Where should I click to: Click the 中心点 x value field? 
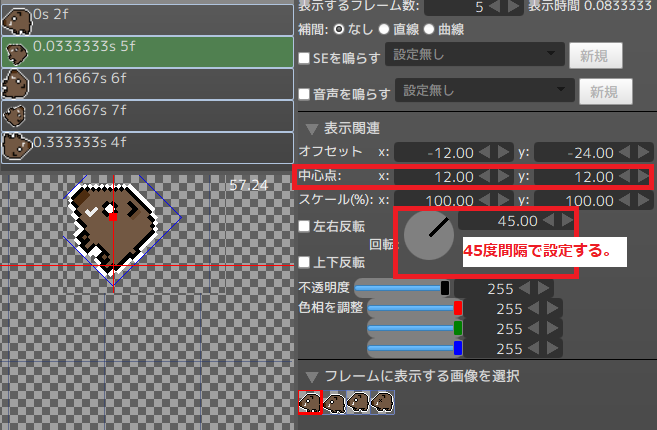click(435, 176)
